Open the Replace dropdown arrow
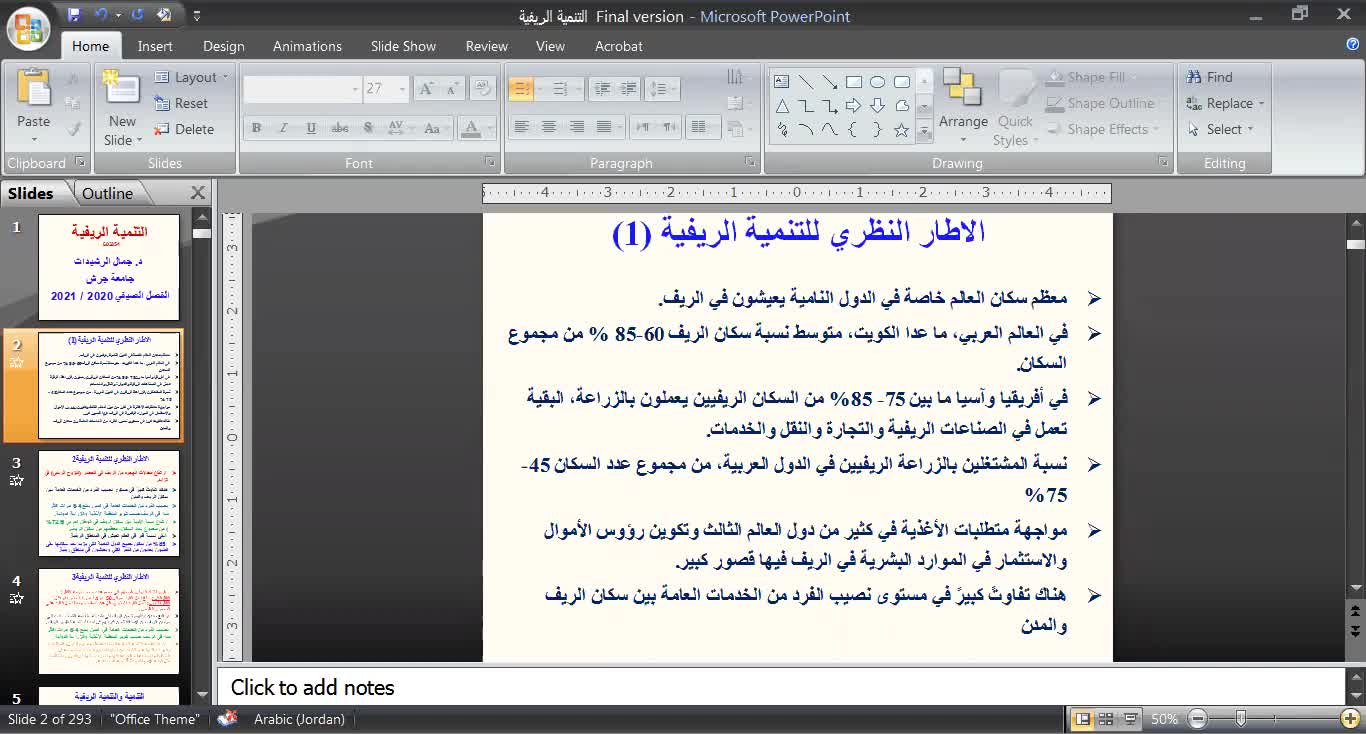 pos(1261,103)
